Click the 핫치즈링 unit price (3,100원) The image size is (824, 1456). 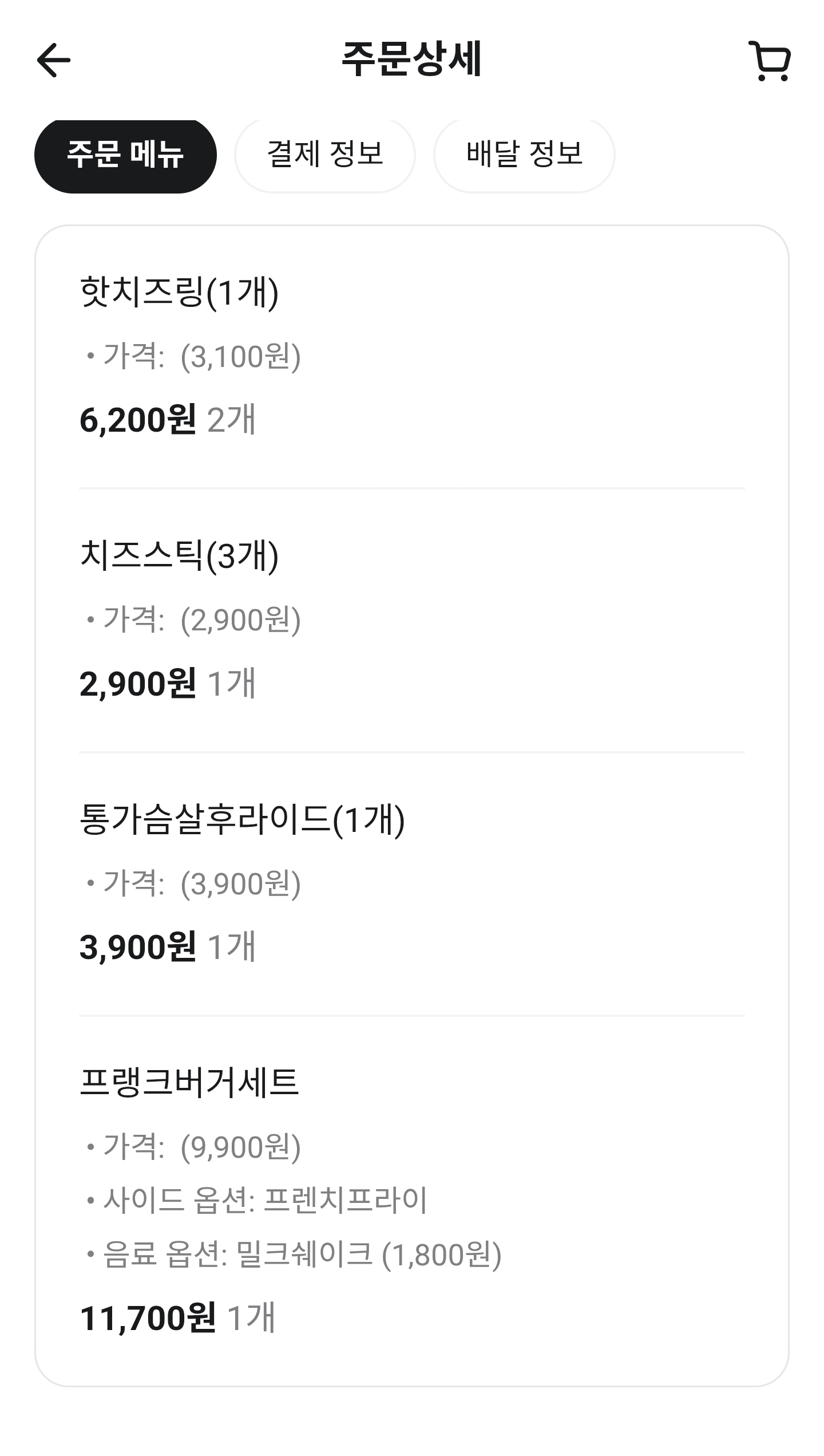pyautogui.click(x=240, y=356)
